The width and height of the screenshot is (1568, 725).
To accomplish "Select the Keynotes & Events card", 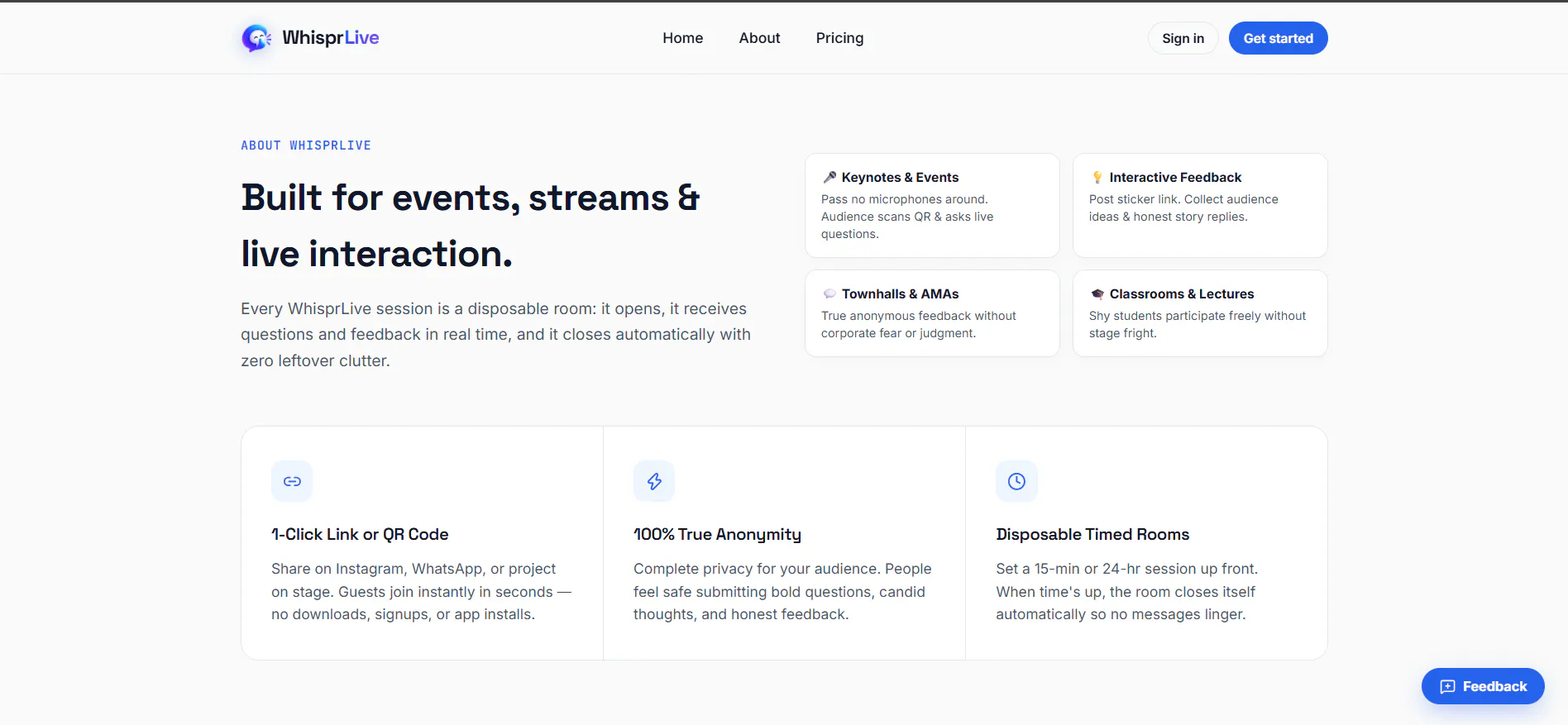I will [x=932, y=205].
